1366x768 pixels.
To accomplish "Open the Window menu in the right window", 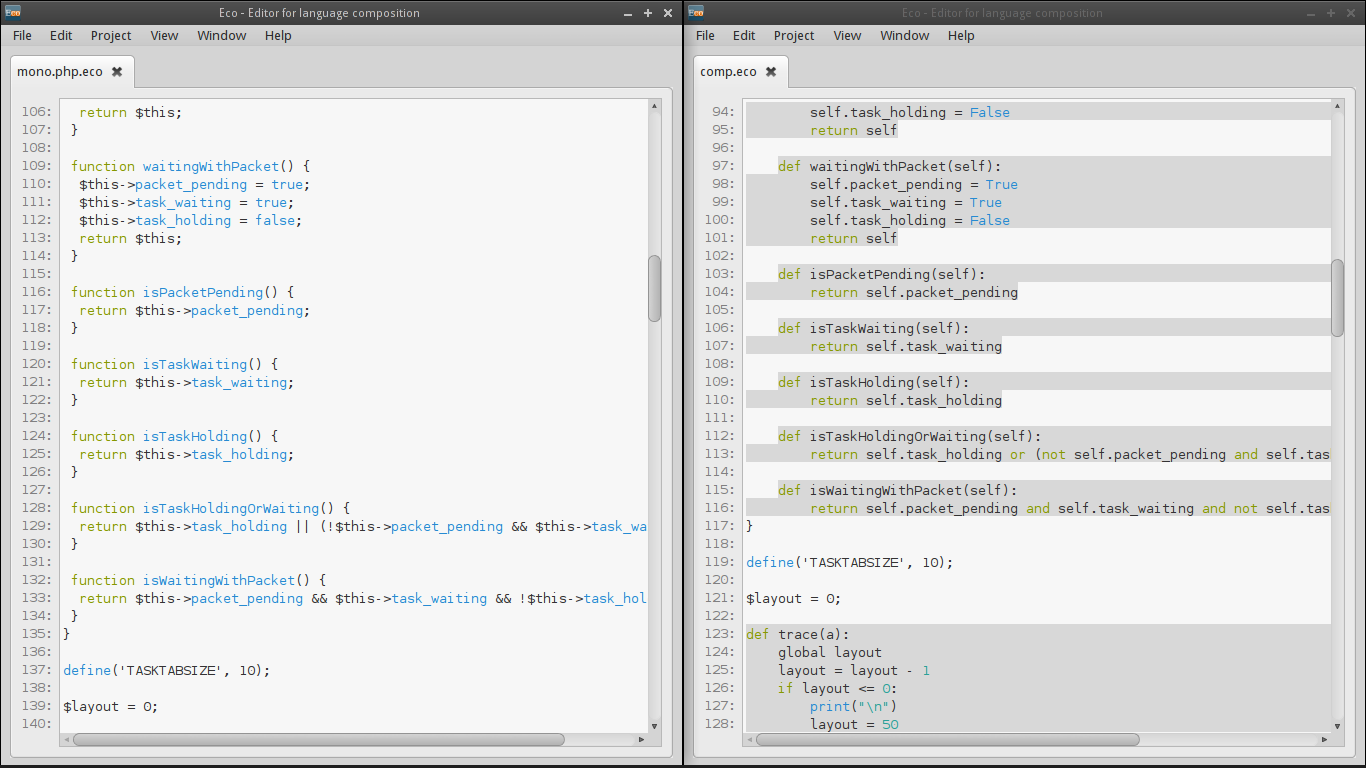I will [904, 35].
